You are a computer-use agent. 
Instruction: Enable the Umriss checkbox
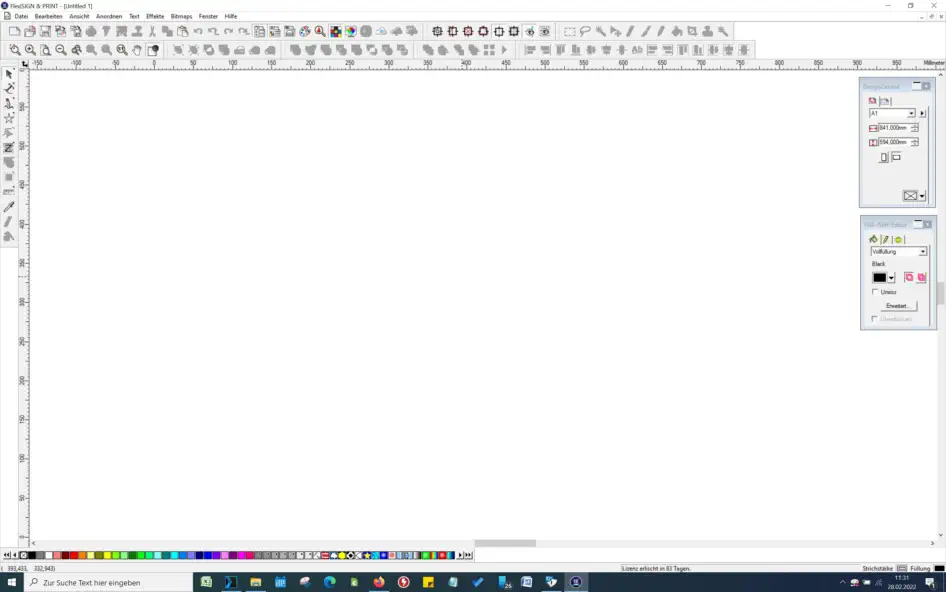(x=875, y=292)
